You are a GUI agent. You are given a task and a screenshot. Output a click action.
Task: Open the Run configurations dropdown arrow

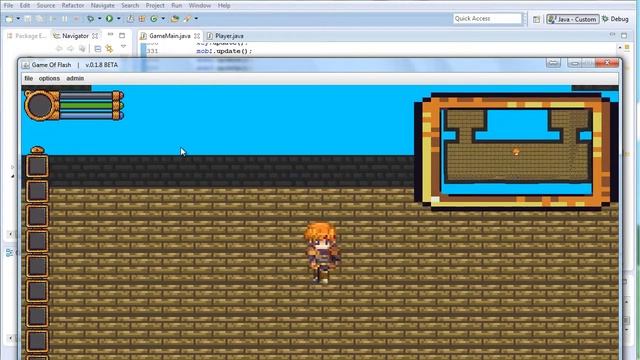(x=119, y=19)
